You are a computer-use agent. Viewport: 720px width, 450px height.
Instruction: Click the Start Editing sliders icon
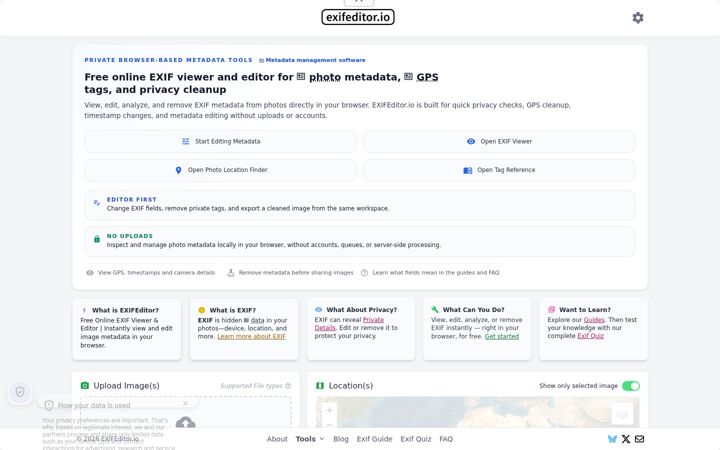coord(186,141)
